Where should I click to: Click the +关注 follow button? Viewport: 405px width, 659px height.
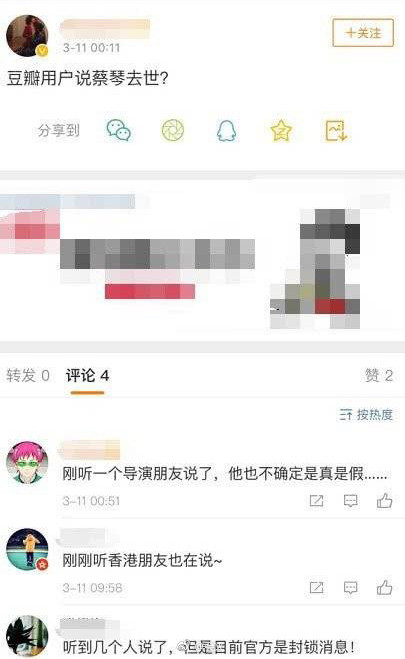coord(363,32)
